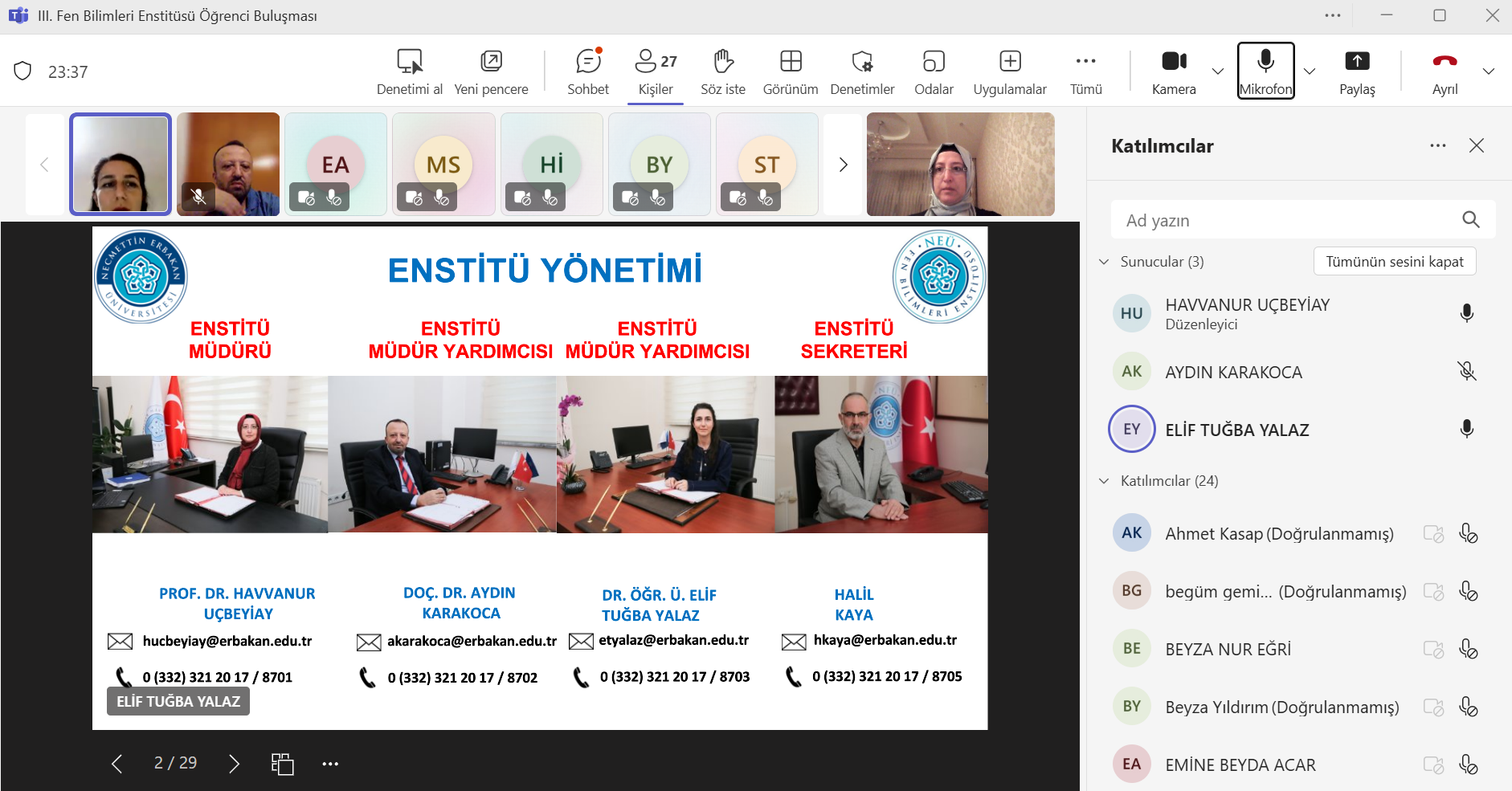The height and width of the screenshot is (791, 1512).
Task: Raise hand with Söz iste
Action: click(722, 71)
